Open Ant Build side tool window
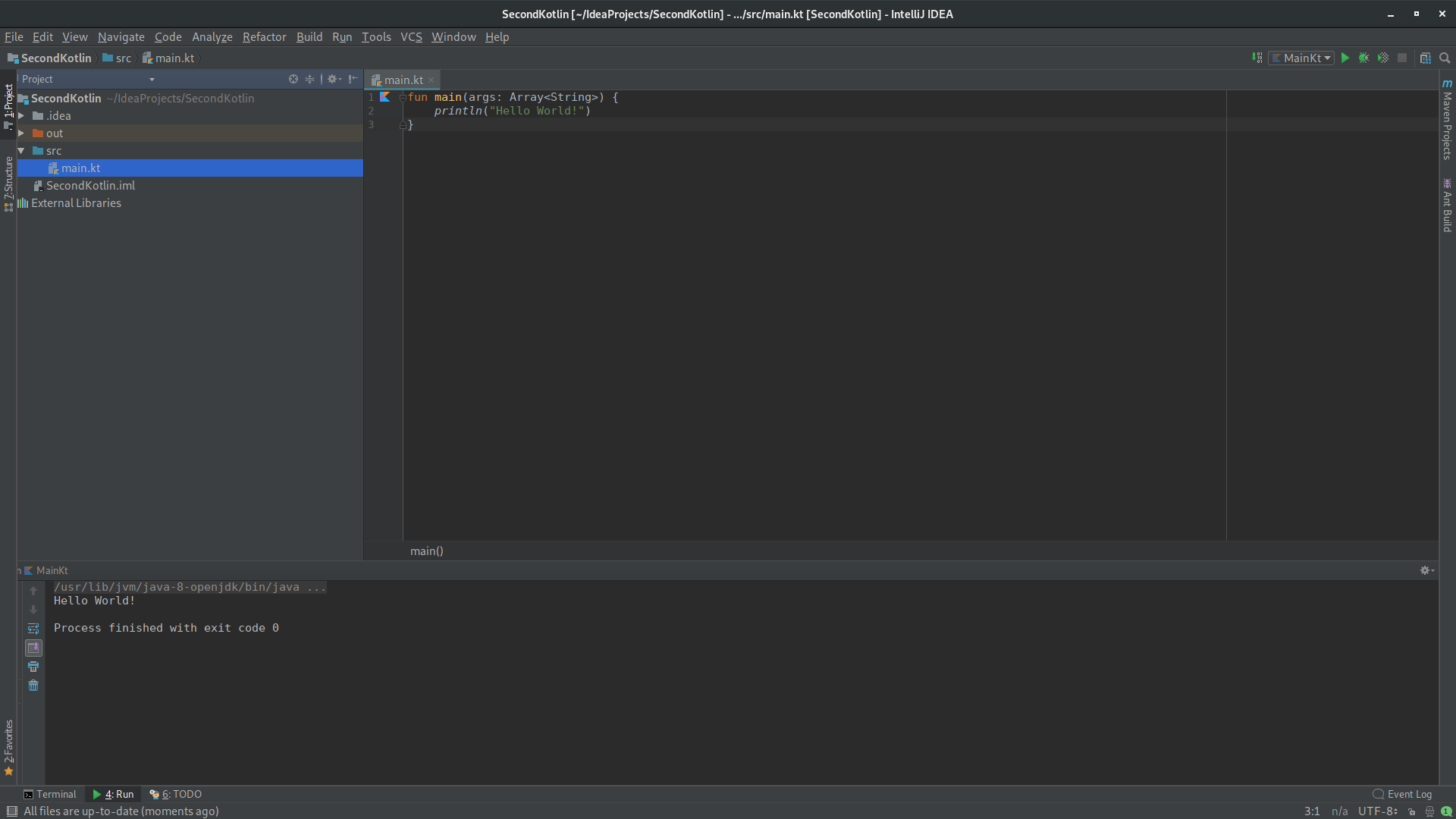This screenshot has width=1456, height=819. [1448, 205]
